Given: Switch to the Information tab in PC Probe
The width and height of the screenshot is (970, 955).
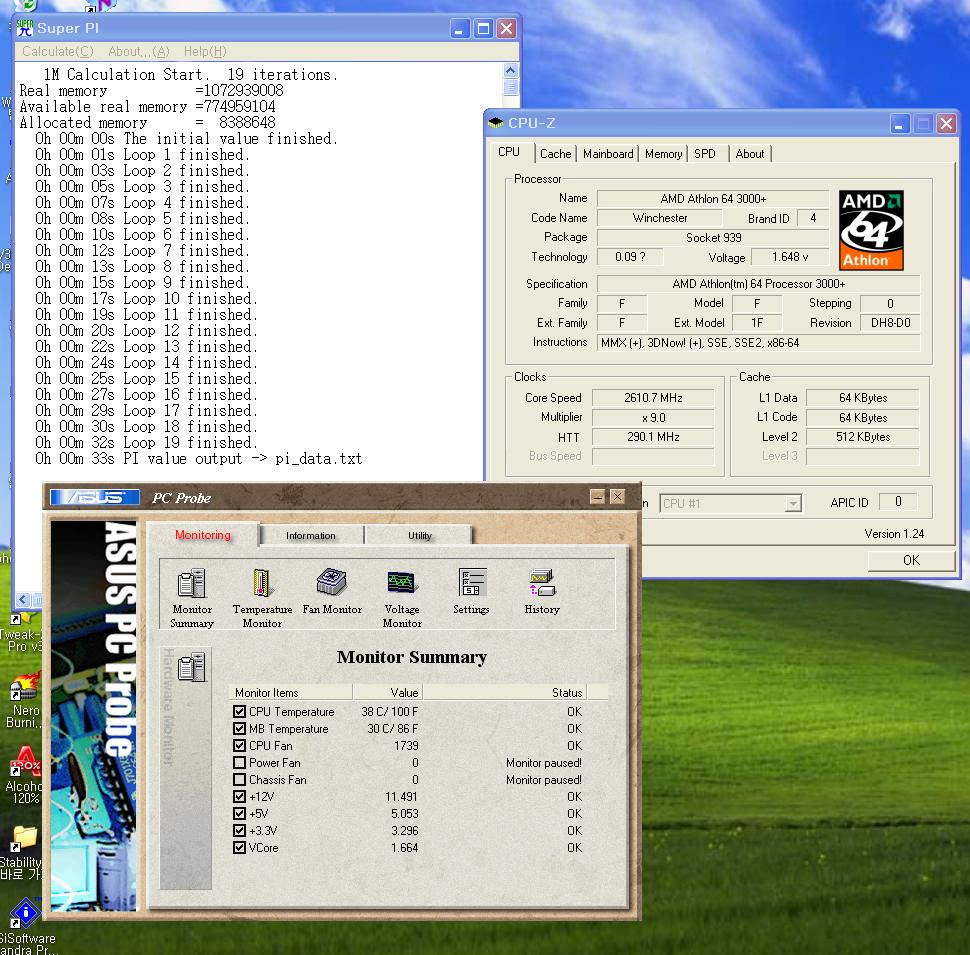Looking at the screenshot, I should coord(311,536).
